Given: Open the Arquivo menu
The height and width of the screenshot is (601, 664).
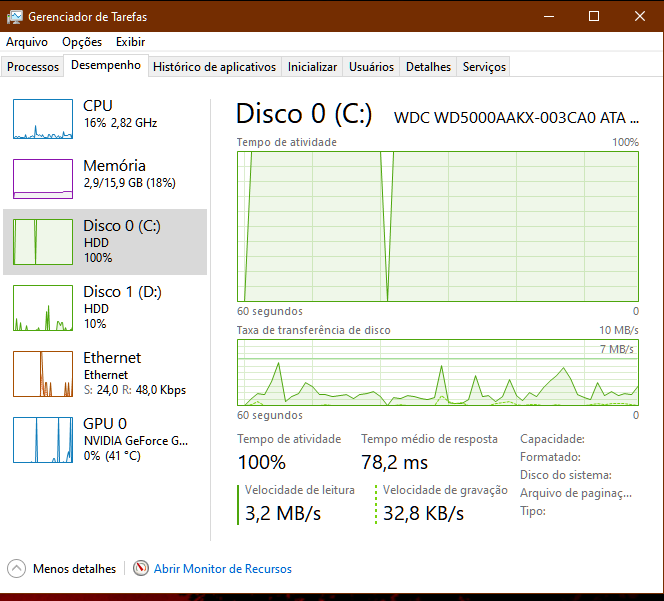Looking at the screenshot, I should click(27, 42).
